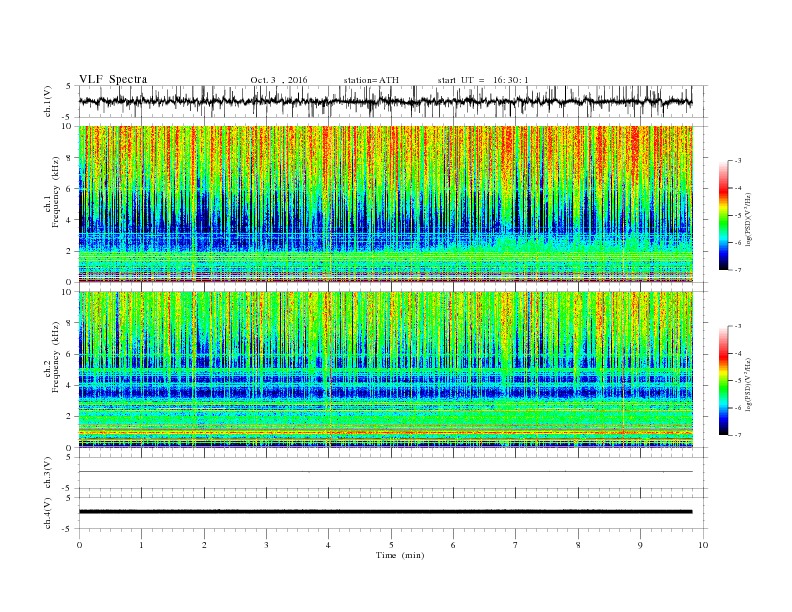Click the "-3" tick on ch.1 color bar
The width and height of the screenshot is (792, 612).
coord(738,161)
